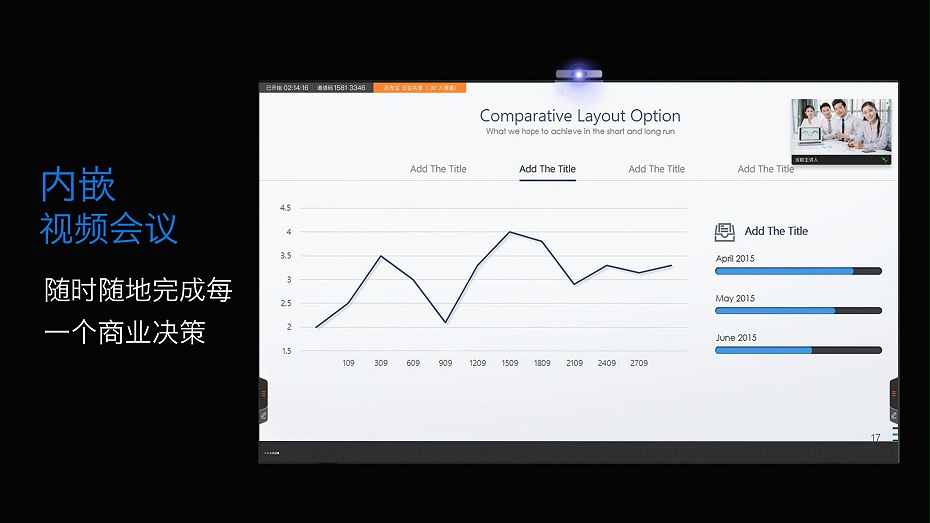Click the June 2015 progress bar
The width and height of the screenshot is (930, 523).
[x=798, y=350]
